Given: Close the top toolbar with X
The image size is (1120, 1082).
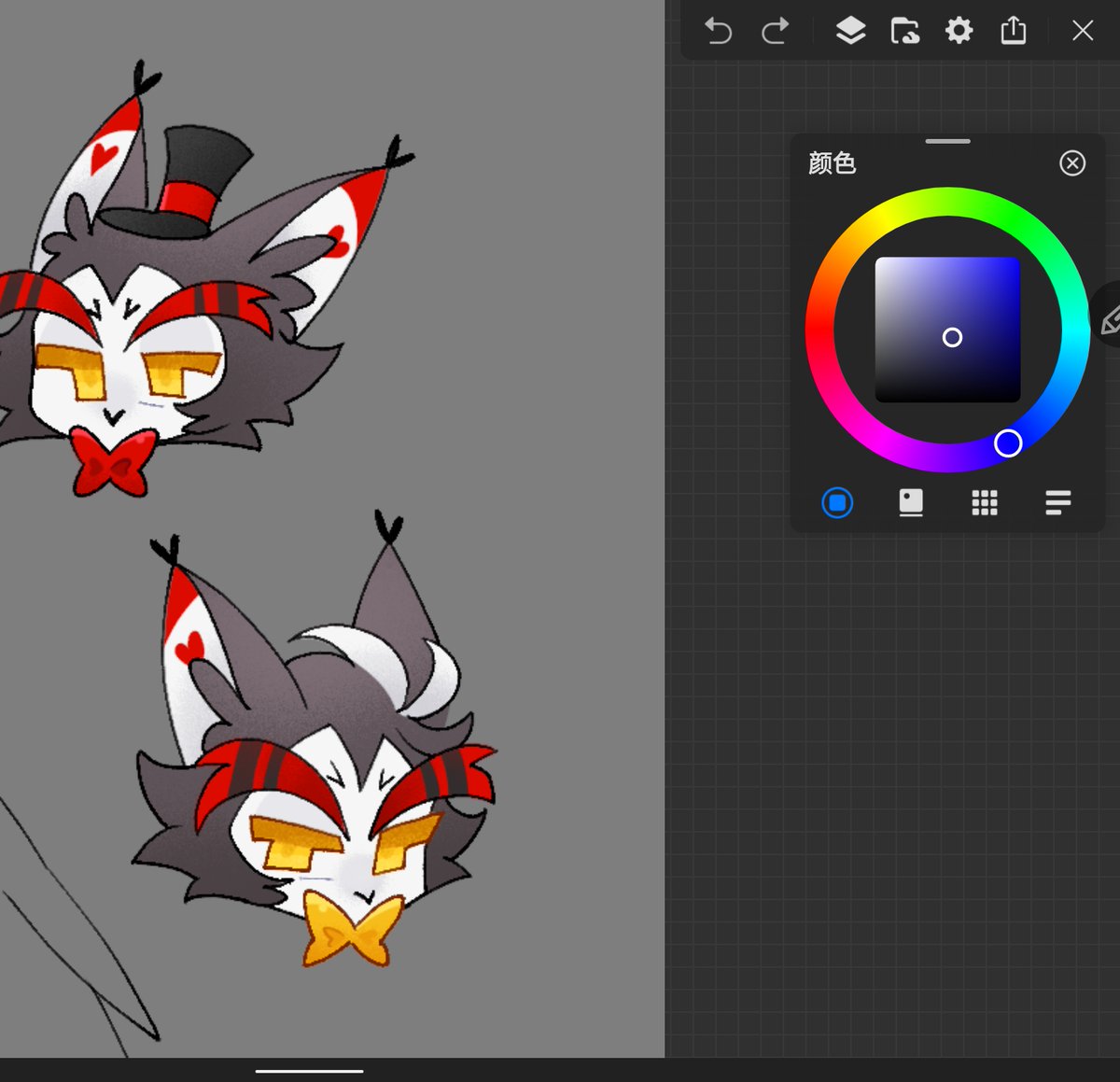Looking at the screenshot, I should pyautogui.click(x=1083, y=31).
